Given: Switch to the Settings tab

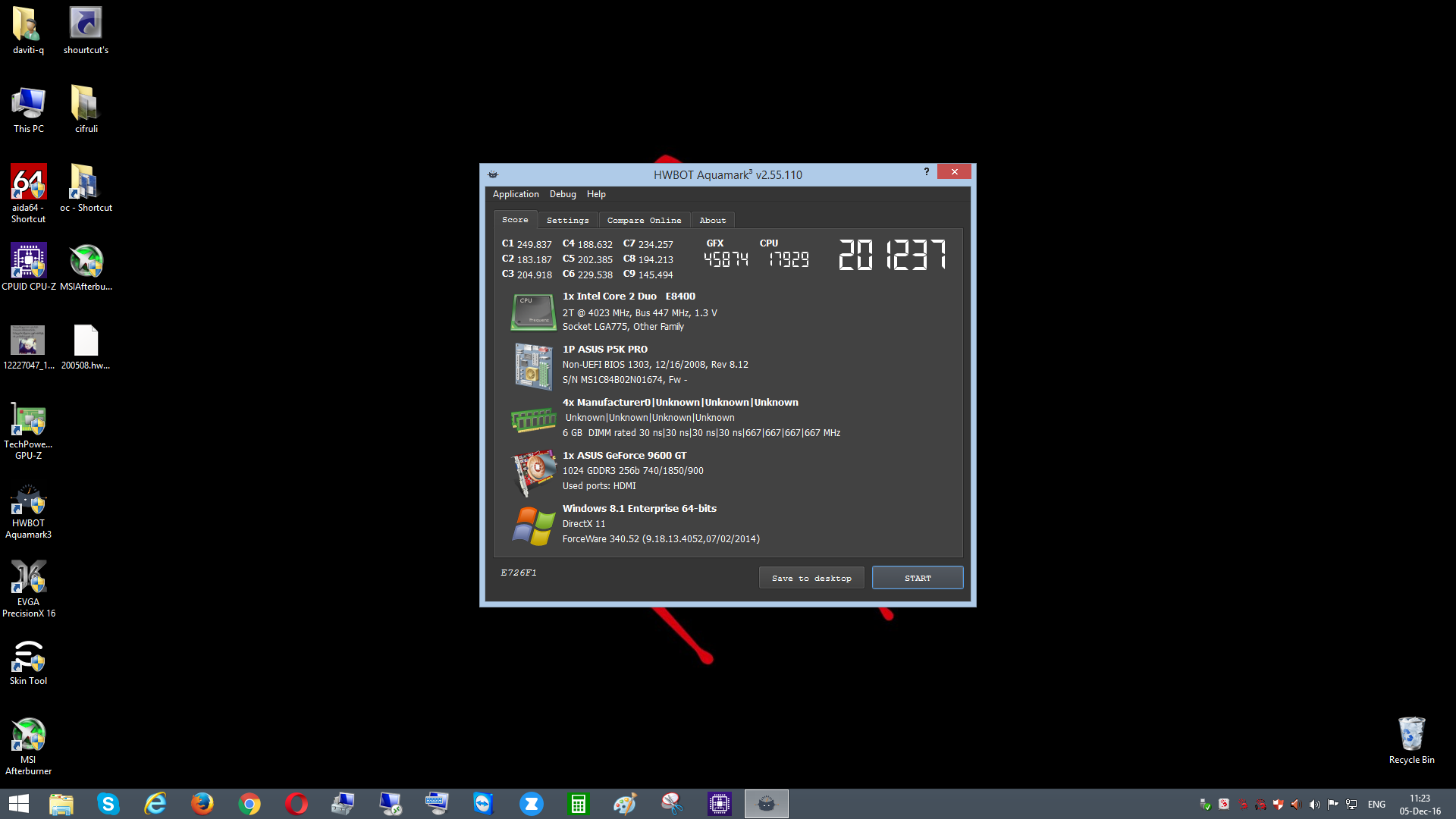Looking at the screenshot, I should [567, 220].
